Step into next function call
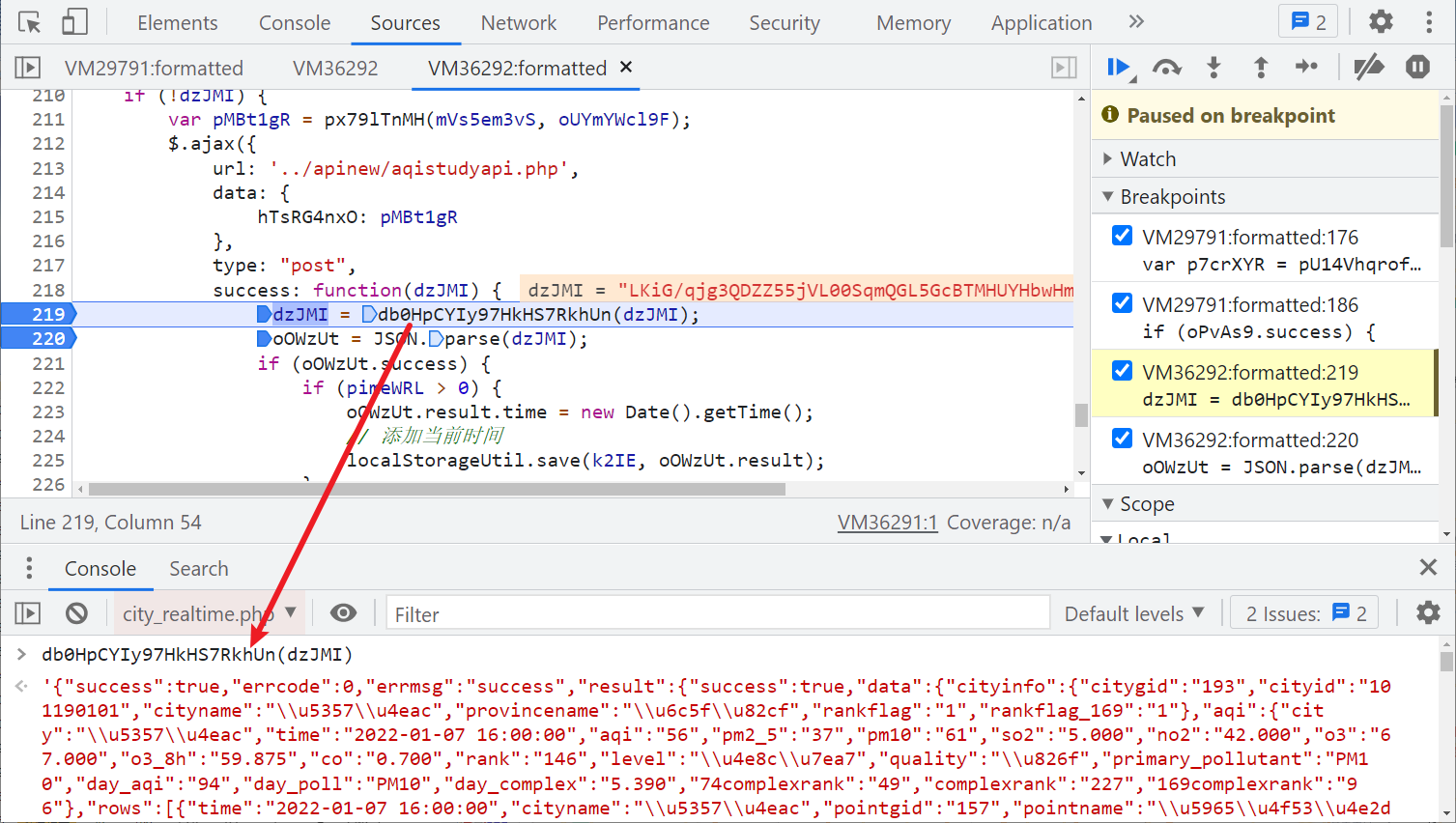1456x823 pixels. (1213, 68)
